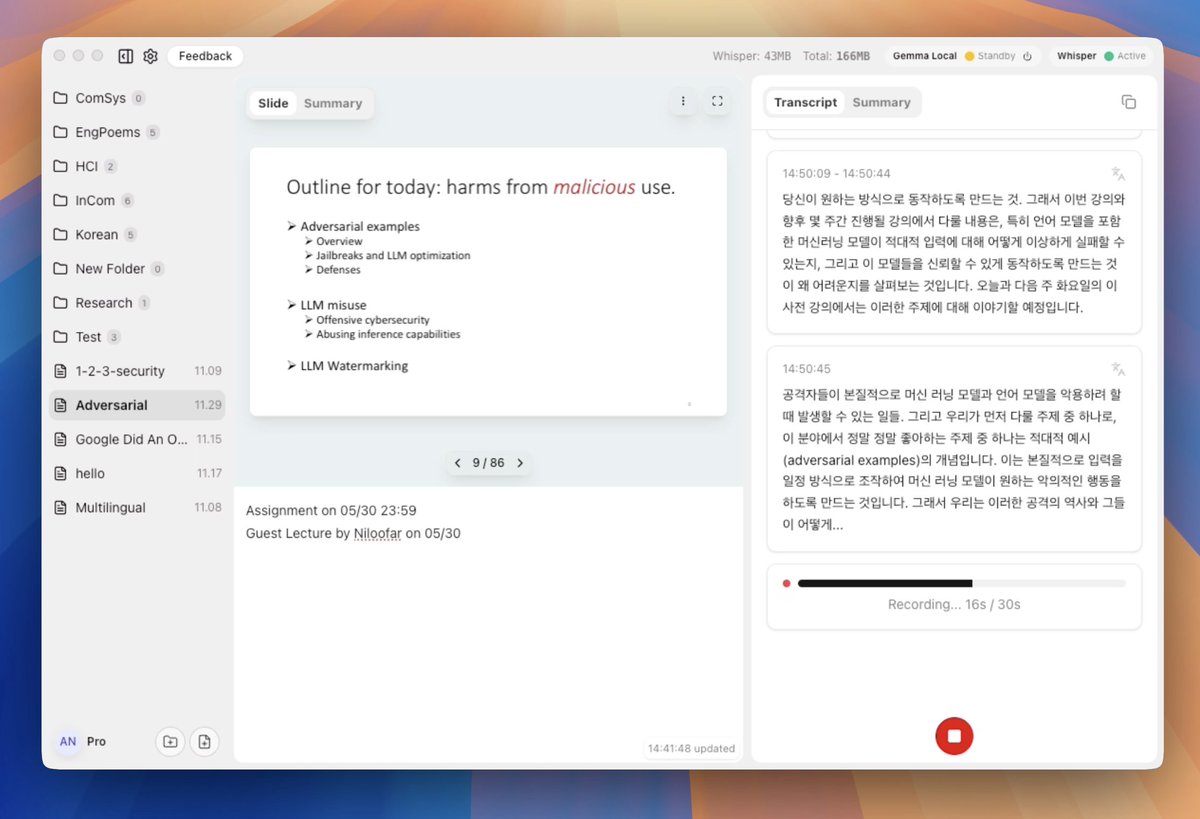
Task: Open the EngPoems folder
Action: click(136, 132)
